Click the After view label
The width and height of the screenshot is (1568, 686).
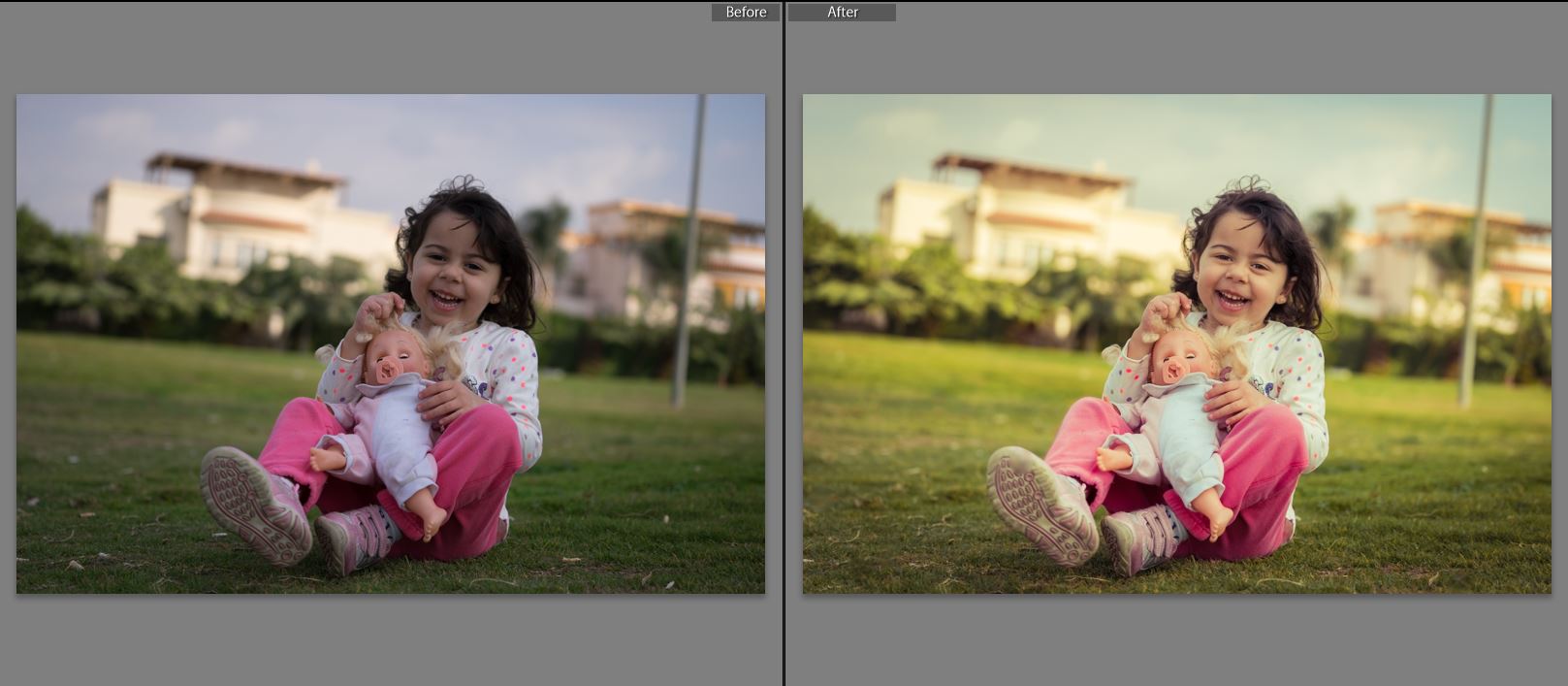tap(842, 13)
